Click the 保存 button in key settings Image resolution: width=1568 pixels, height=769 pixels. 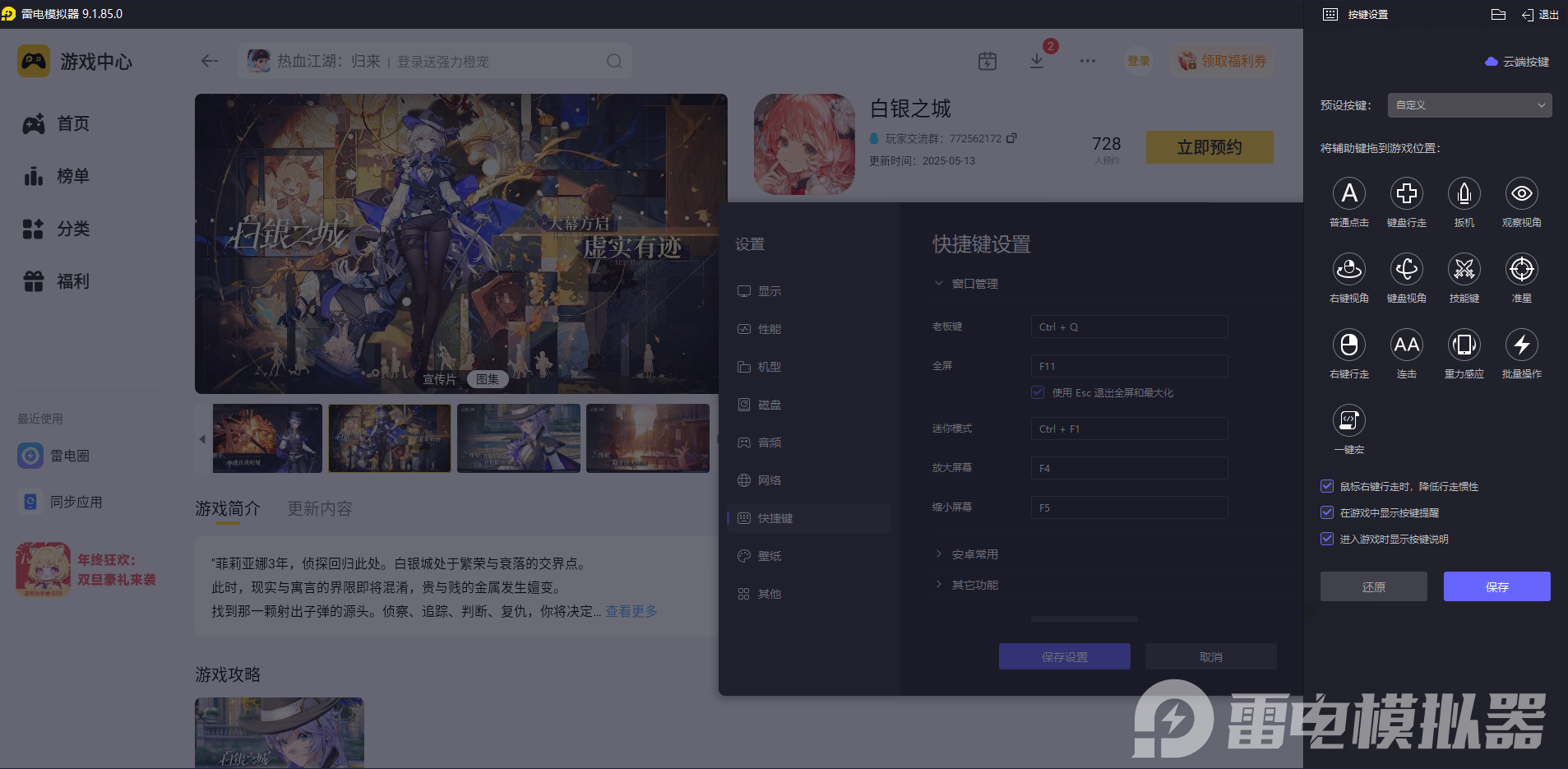tap(1497, 586)
